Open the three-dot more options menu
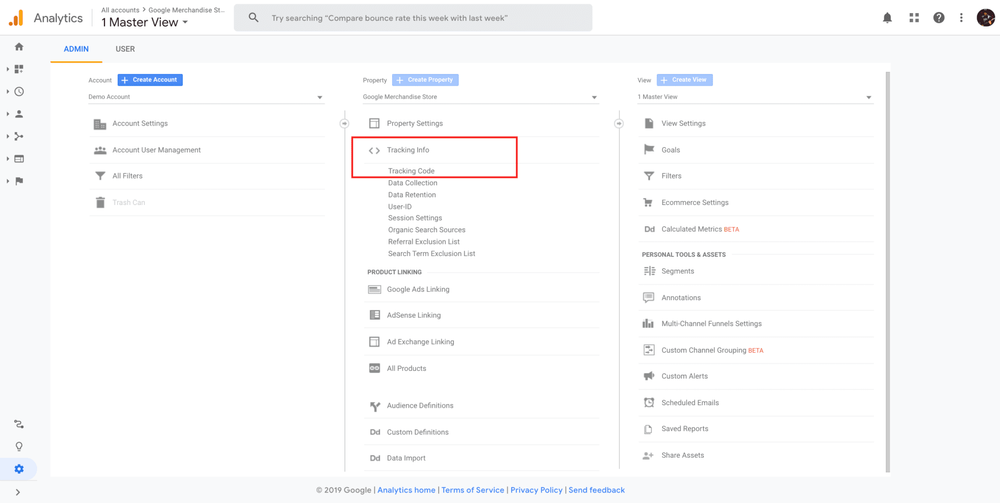The height and width of the screenshot is (503, 1000). point(961,18)
